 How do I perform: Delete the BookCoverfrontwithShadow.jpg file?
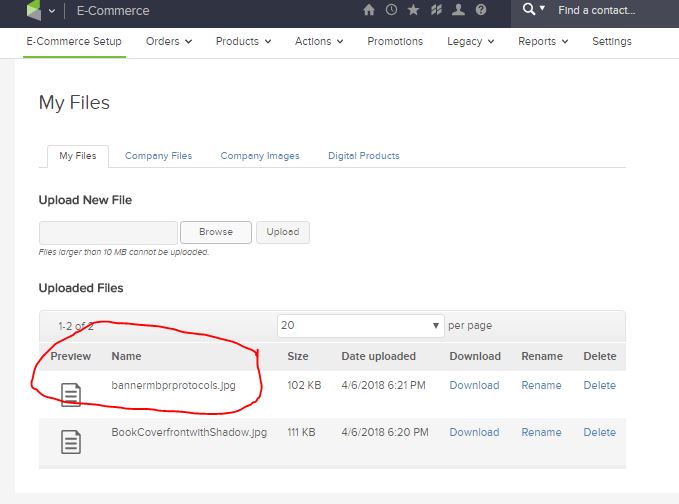(x=599, y=432)
